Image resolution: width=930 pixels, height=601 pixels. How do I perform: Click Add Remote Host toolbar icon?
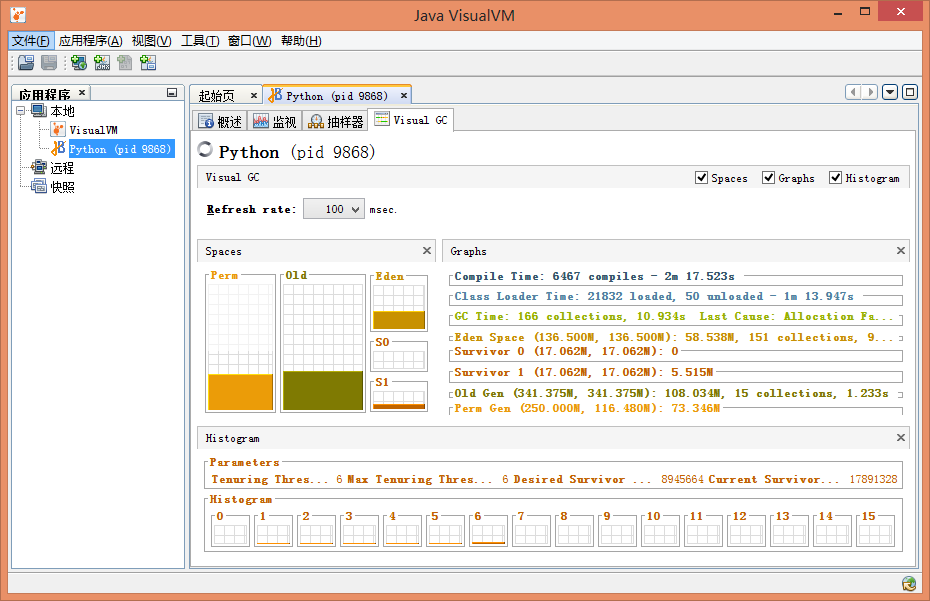point(79,62)
